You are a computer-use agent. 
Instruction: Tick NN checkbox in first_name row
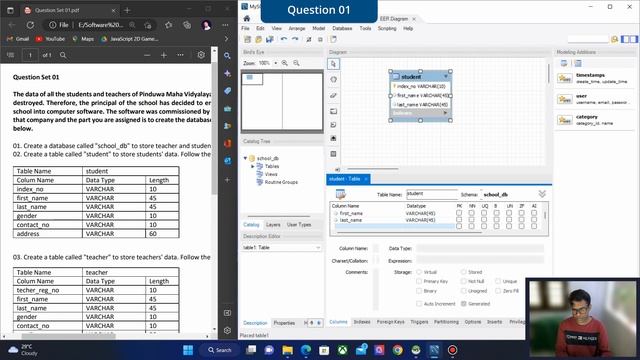click(x=471, y=213)
